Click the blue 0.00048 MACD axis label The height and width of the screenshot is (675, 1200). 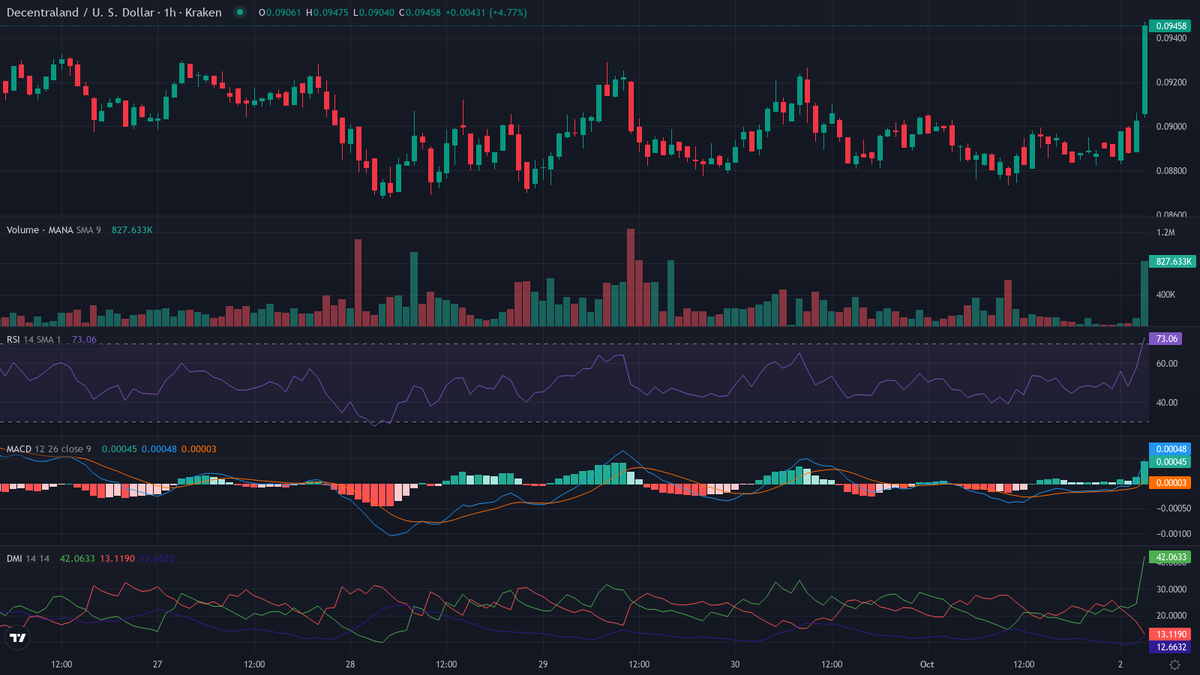coord(1170,449)
